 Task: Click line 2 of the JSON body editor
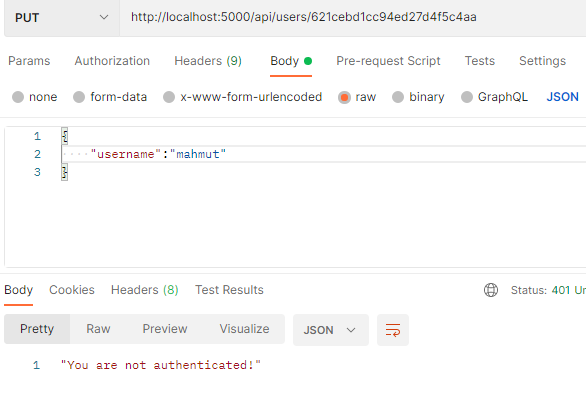[324, 154]
